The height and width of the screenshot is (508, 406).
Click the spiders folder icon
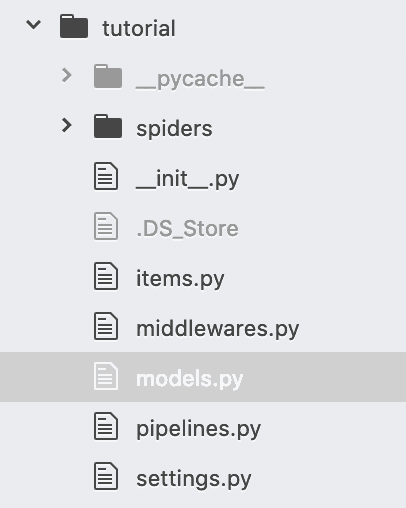point(108,126)
